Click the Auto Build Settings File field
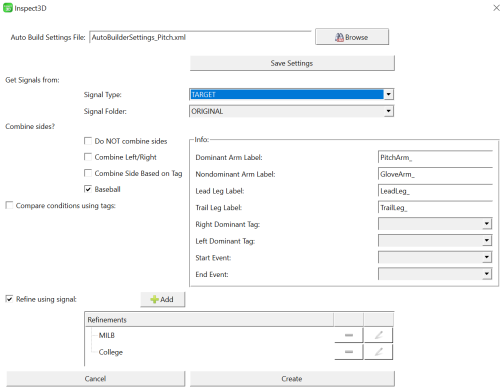The image size is (500, 388). [x=200, y=37]
